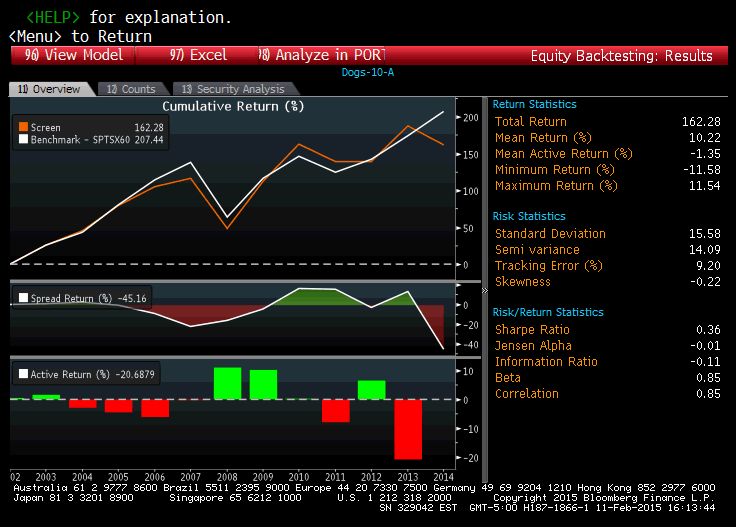The image size is (736, 527).
Task: Click the Spread Return value -45.16
Action: [x=132, y=298]
